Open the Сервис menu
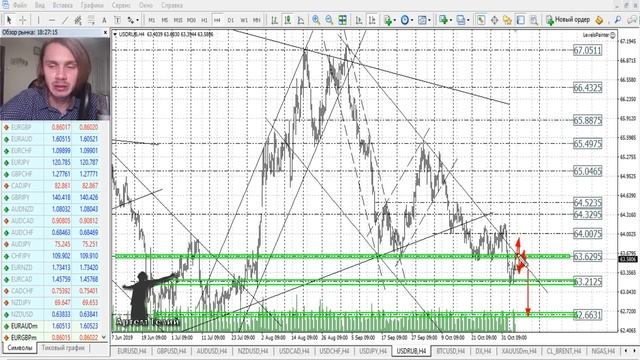The image size is (640, 360). (121, 5)
